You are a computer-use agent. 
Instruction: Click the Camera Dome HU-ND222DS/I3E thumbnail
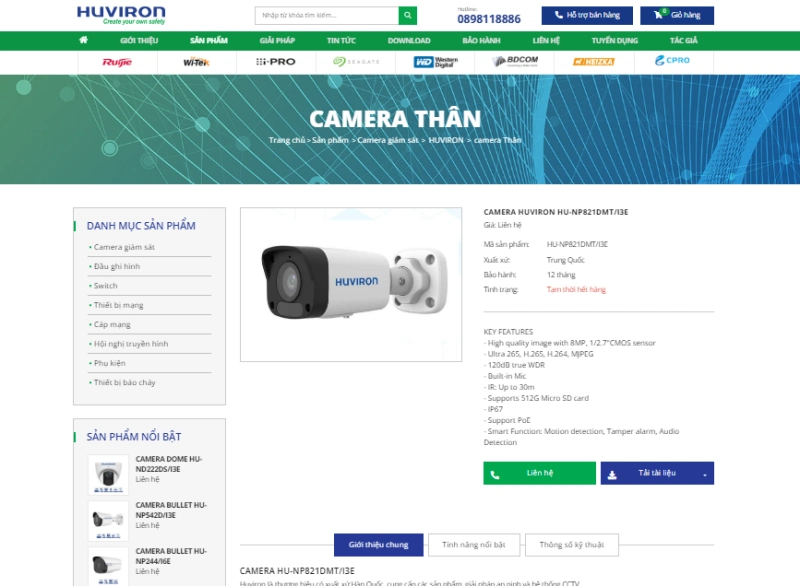click(x=108, y=475)
